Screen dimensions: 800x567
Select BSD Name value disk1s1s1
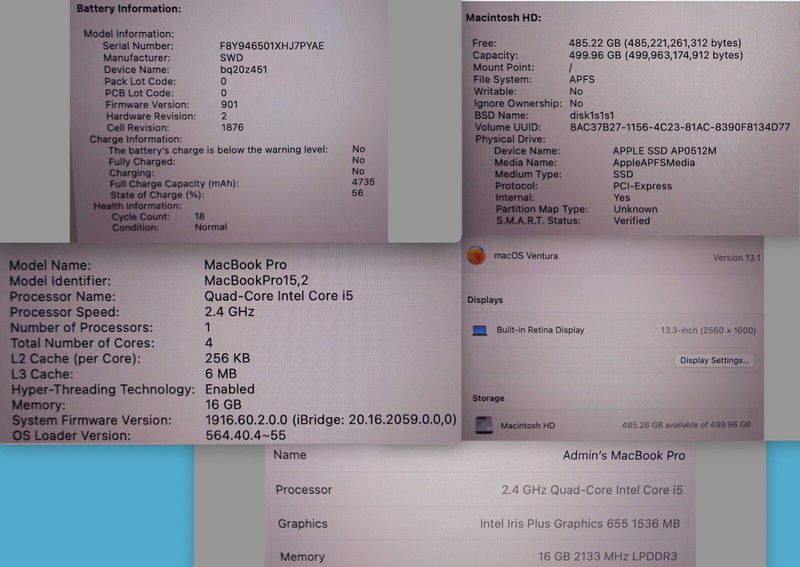coord(592,115)
